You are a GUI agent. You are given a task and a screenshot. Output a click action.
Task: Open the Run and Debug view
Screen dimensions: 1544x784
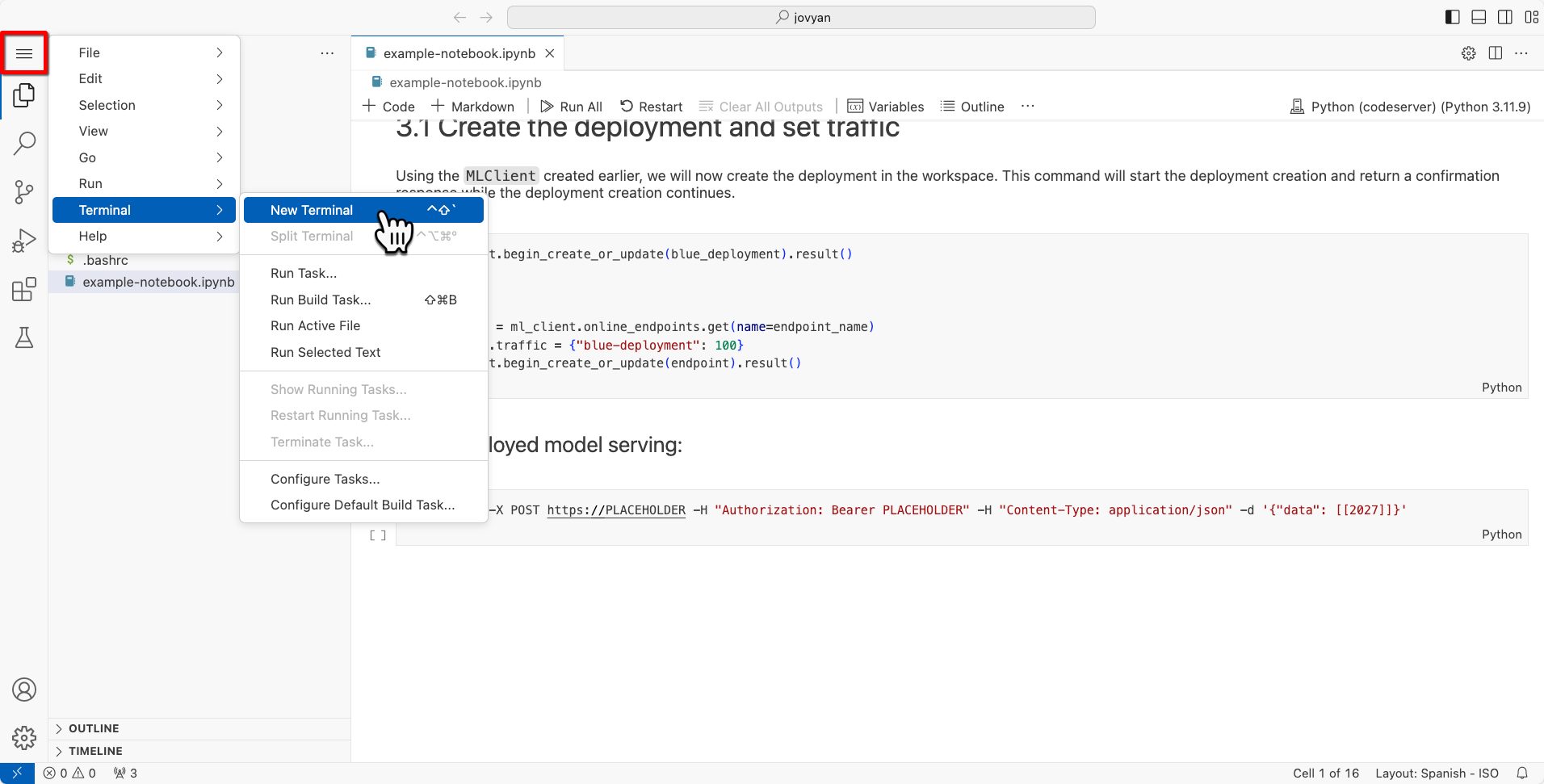tap(24, 241)
